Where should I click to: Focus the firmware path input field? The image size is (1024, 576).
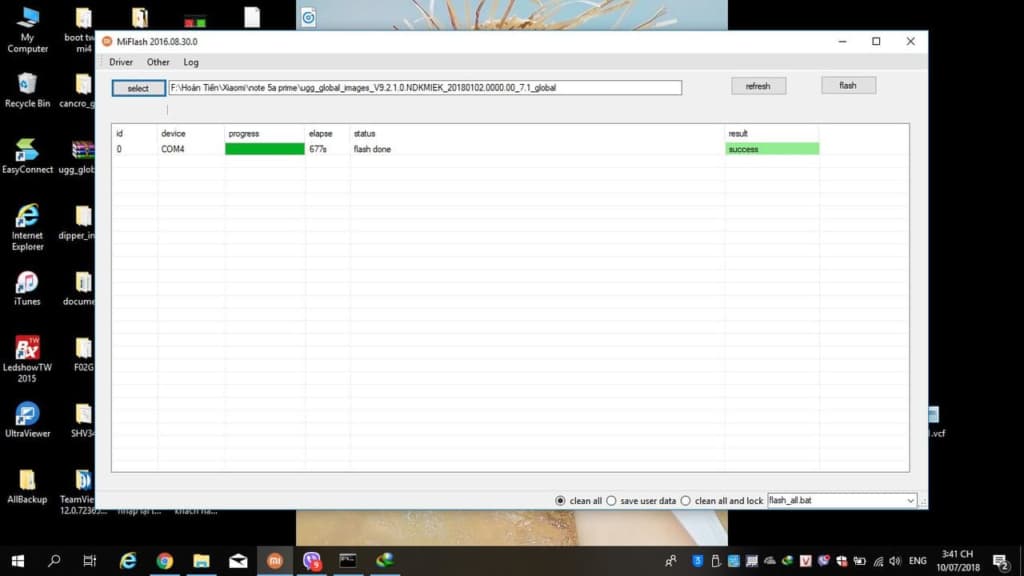(425, 88)
